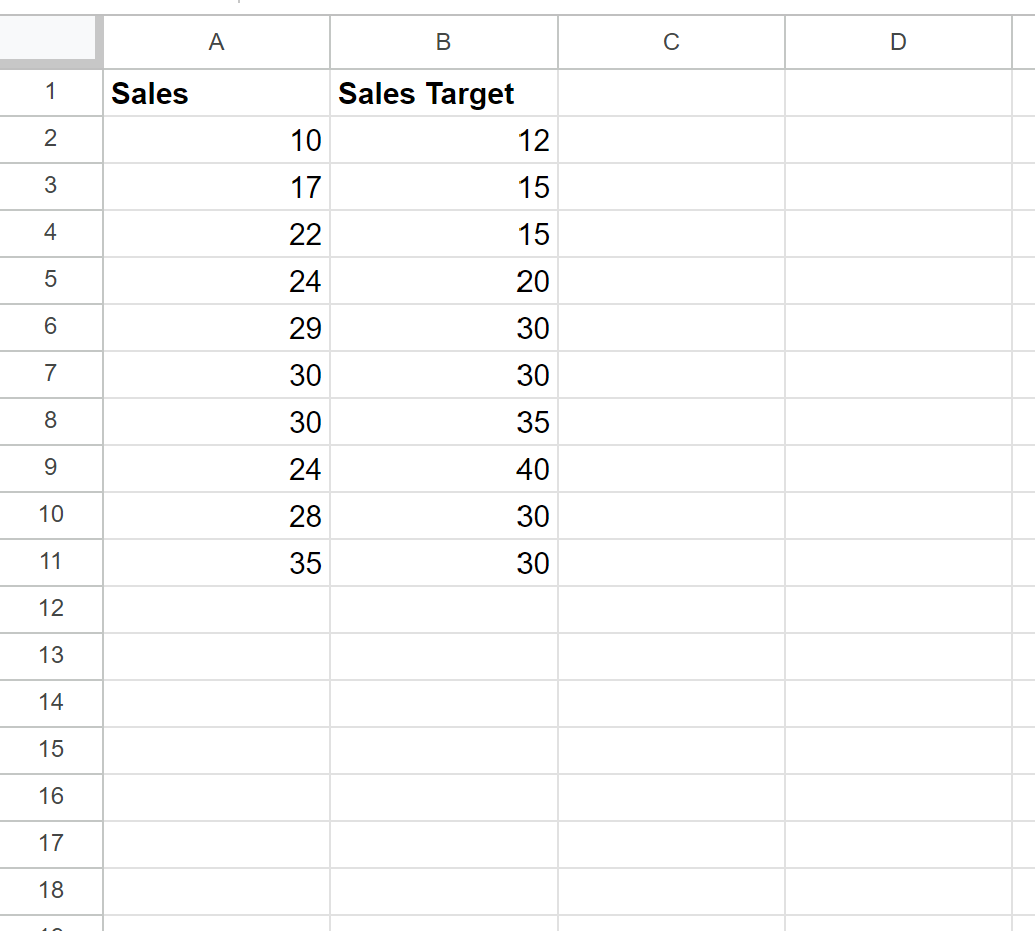Click the select-all corner box
The height and width of the screenshot is (931, 1035).
(48, 38)
